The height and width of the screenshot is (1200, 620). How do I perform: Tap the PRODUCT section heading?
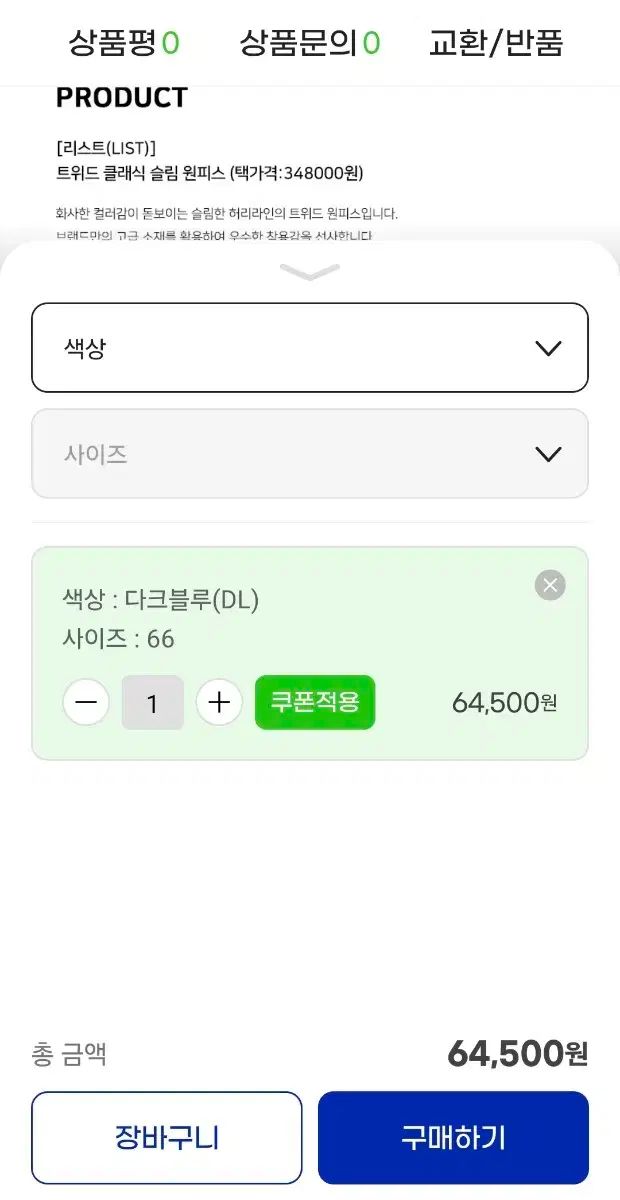121,98
